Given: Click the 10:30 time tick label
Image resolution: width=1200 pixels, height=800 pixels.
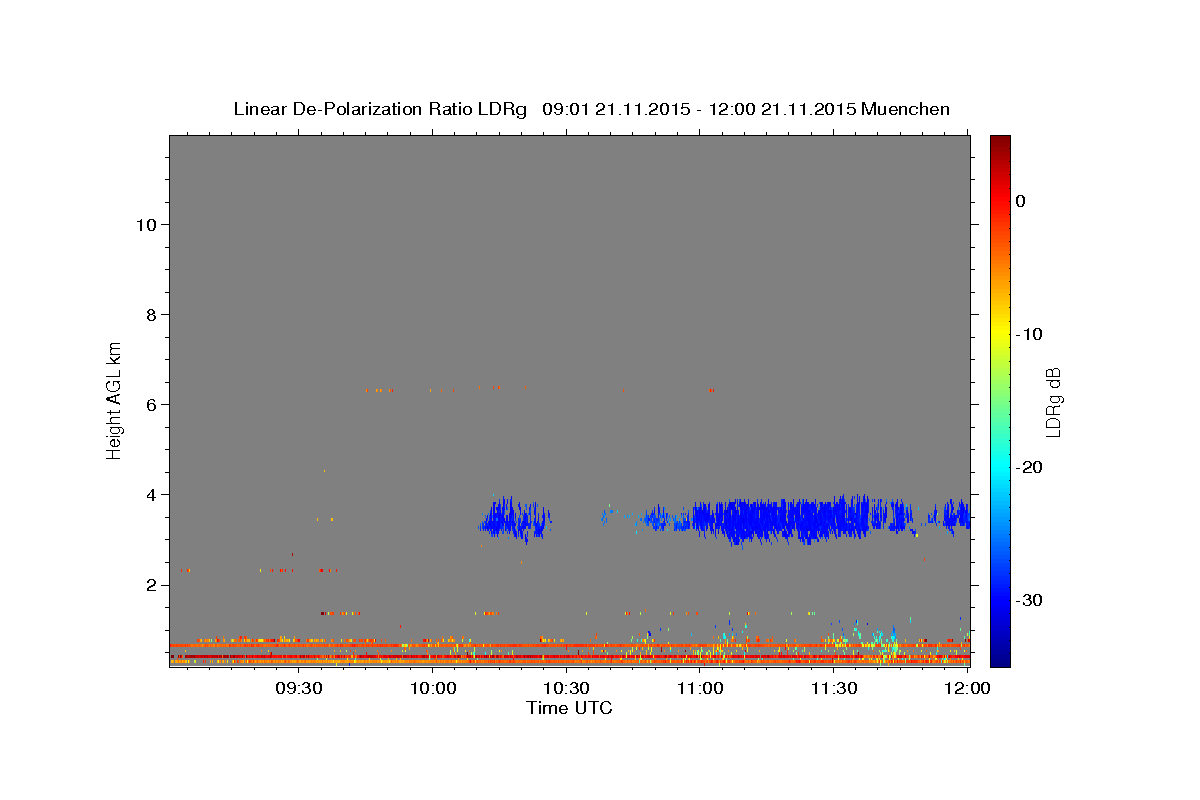Looking at the screenshot, I should click(x=566, y=689).
